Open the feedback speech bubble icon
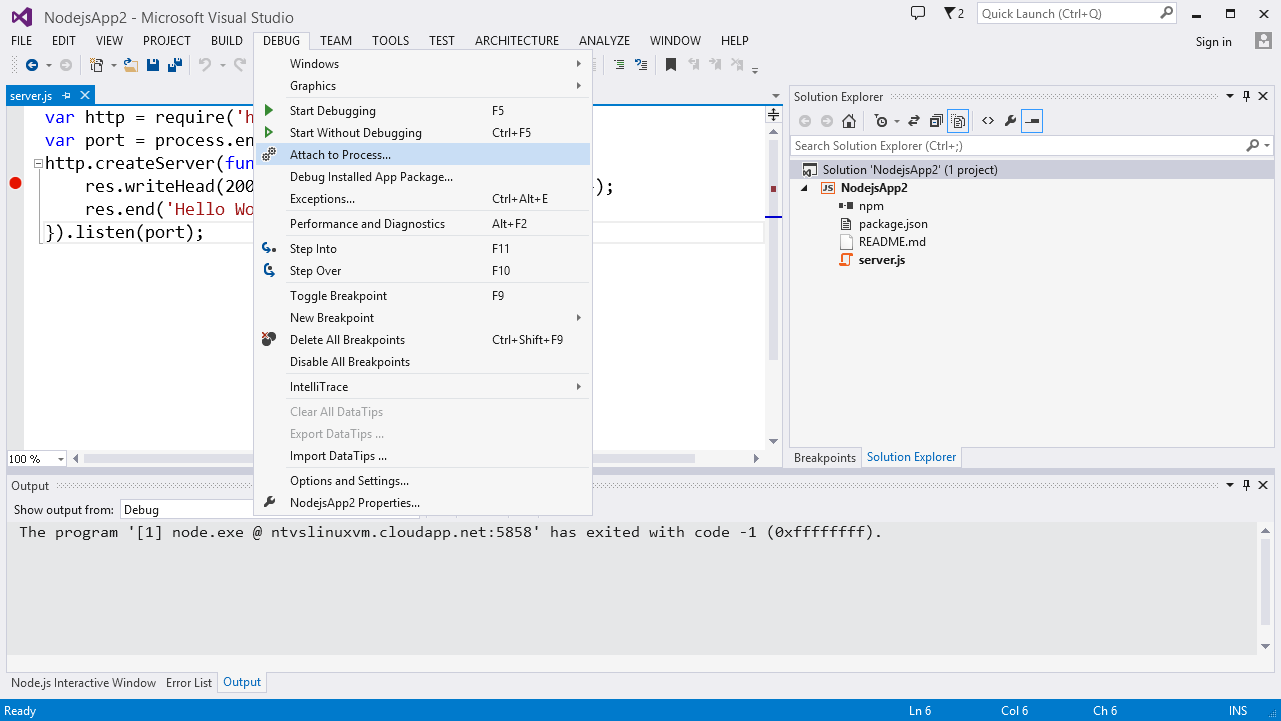The image size is (1281, 721). tap(918, 14)
